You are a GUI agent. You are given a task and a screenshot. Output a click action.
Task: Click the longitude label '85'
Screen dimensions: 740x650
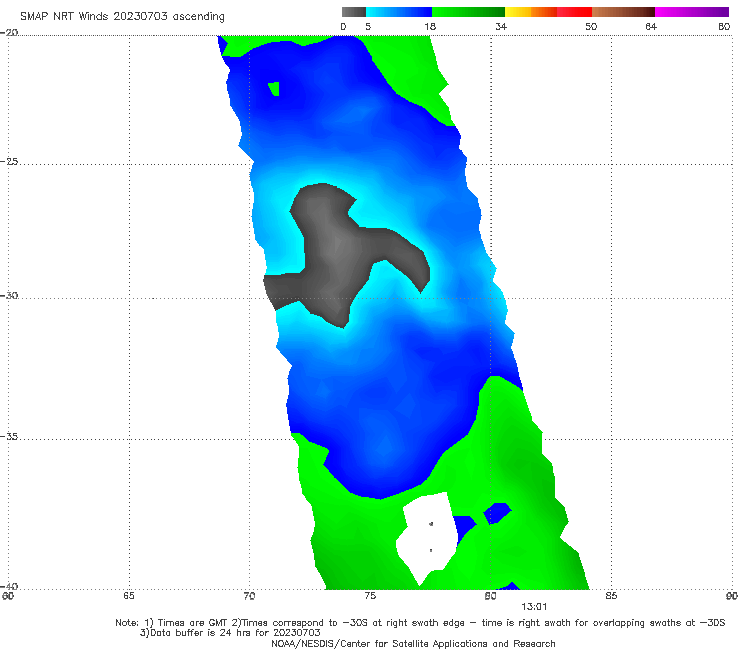coord(611,596)
